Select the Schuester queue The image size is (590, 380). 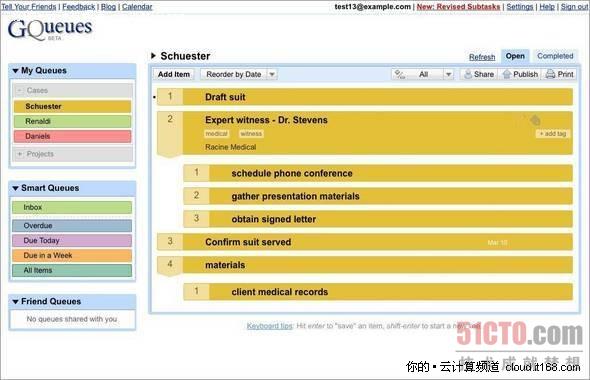tap(73, 106)
